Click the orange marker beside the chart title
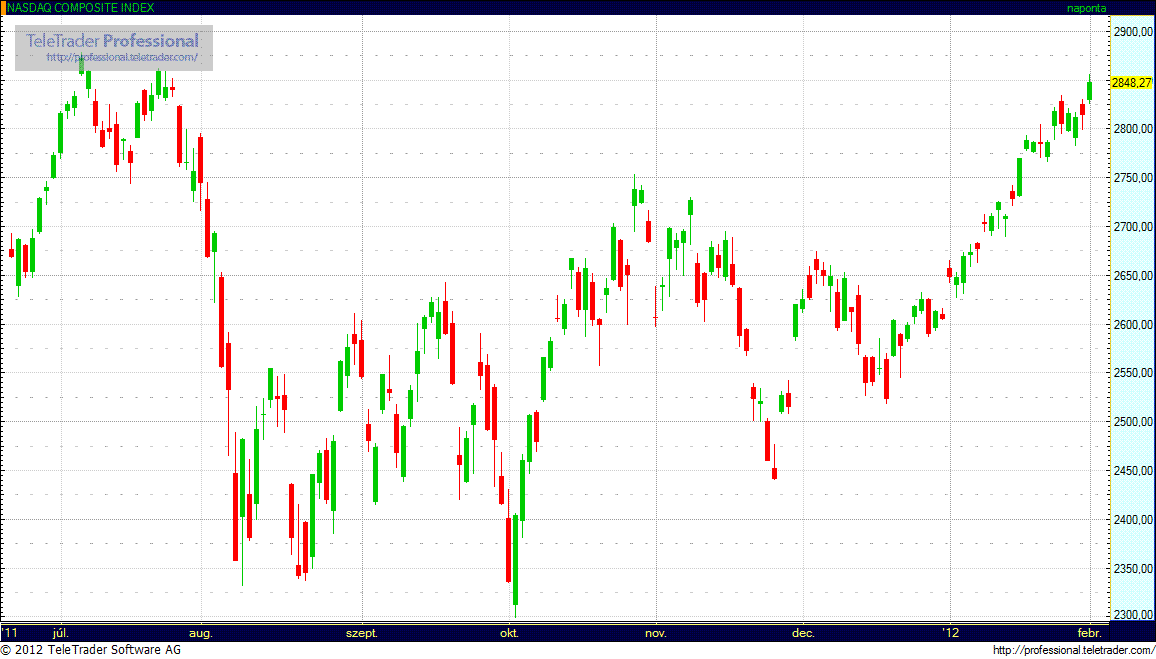This screenshot has height=659, width=1156. pyautogui.click(x=3, y=7)
